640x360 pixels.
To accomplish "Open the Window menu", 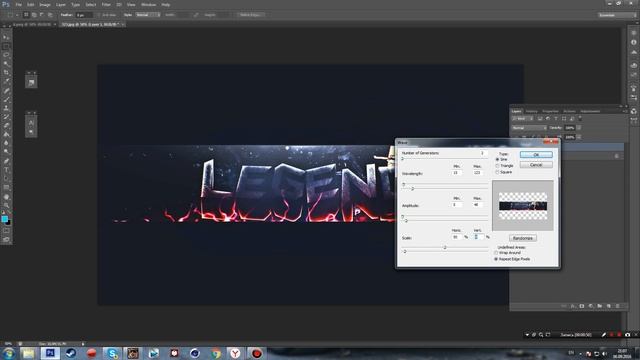I will tap(148, 4).
